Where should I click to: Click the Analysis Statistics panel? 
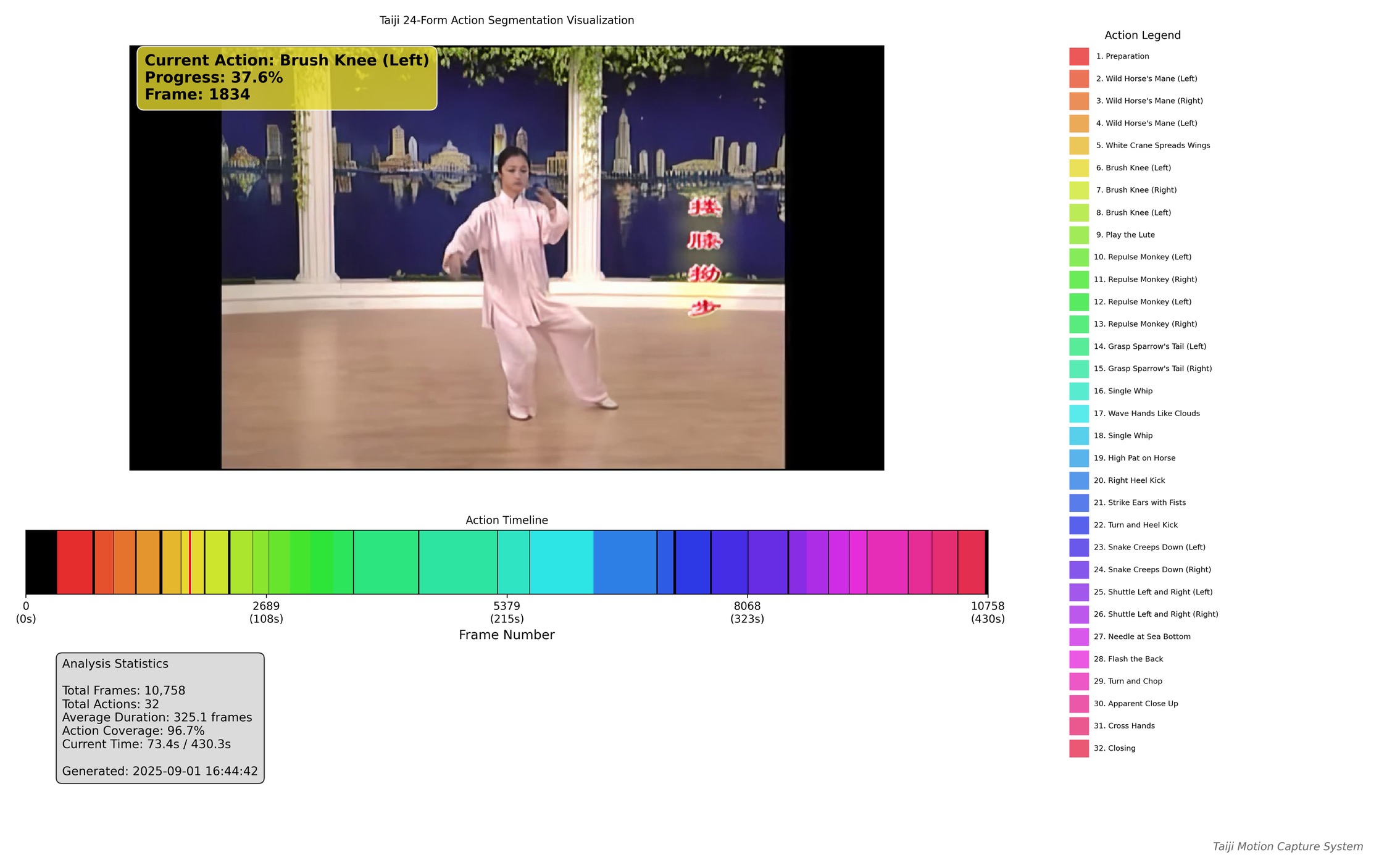click(160, 717)
